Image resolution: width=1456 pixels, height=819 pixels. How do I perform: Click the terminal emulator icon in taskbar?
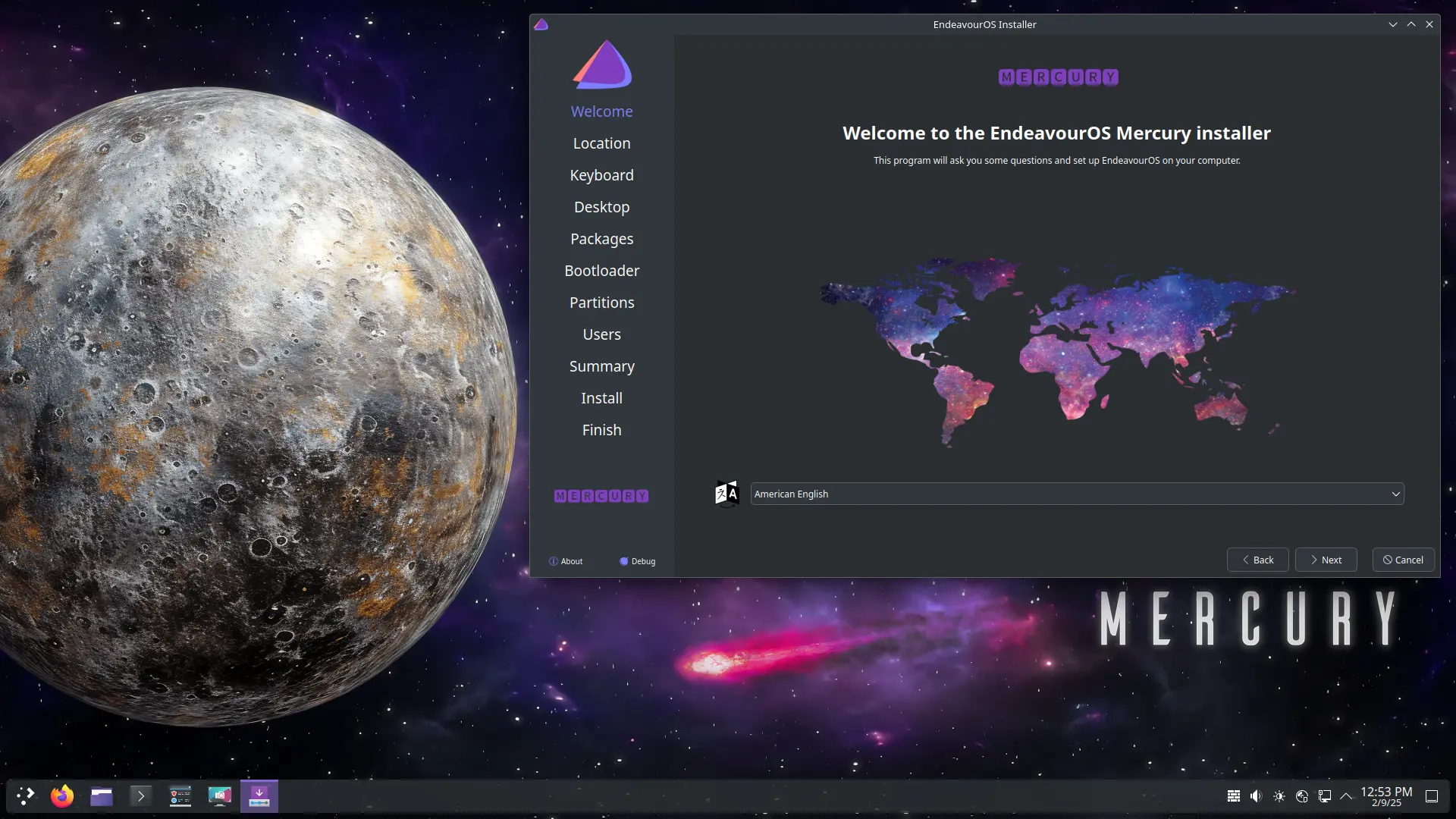pyautogui.click(x=140, y=795)
